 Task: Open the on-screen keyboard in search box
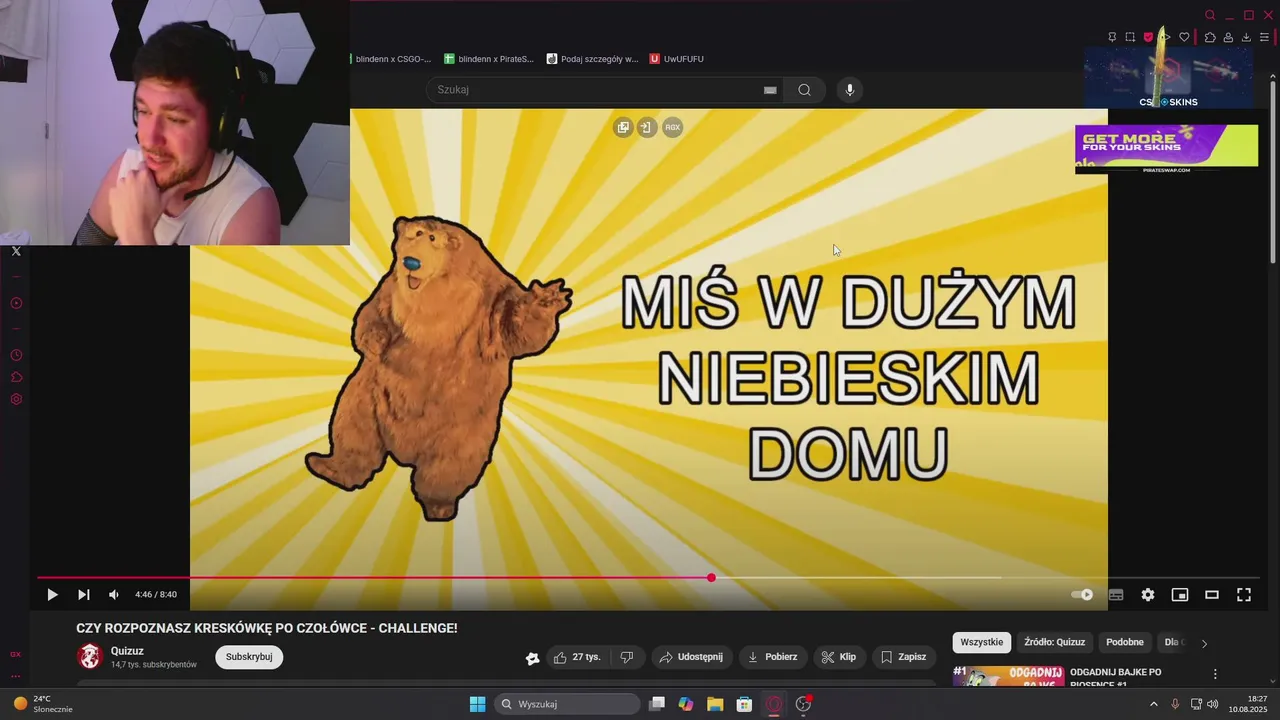770,90
